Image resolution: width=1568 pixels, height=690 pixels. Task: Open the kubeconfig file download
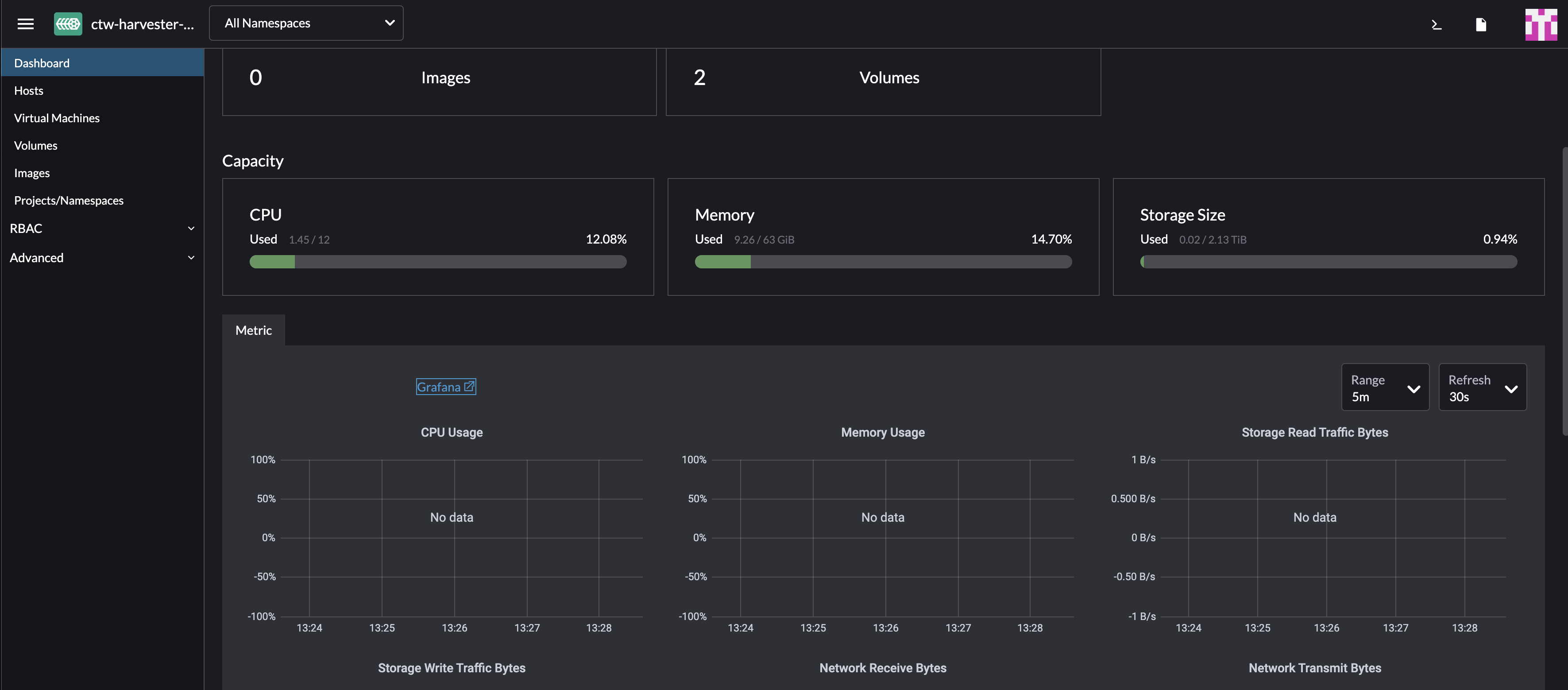(x=1481, y=24)
